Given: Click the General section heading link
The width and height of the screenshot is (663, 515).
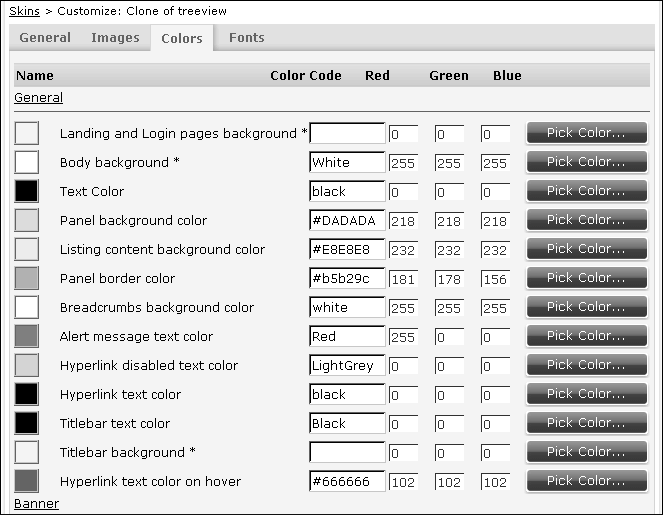Looking at the screenshot, I should pos(38,98).
